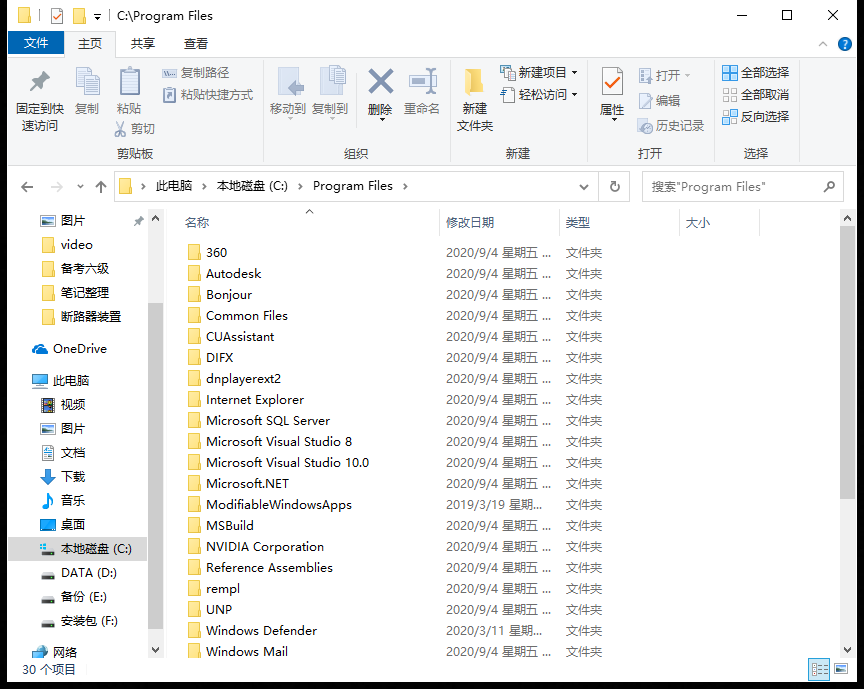864x689 pixels.
Task: Click the 重命名 icon
Action: 422,82
